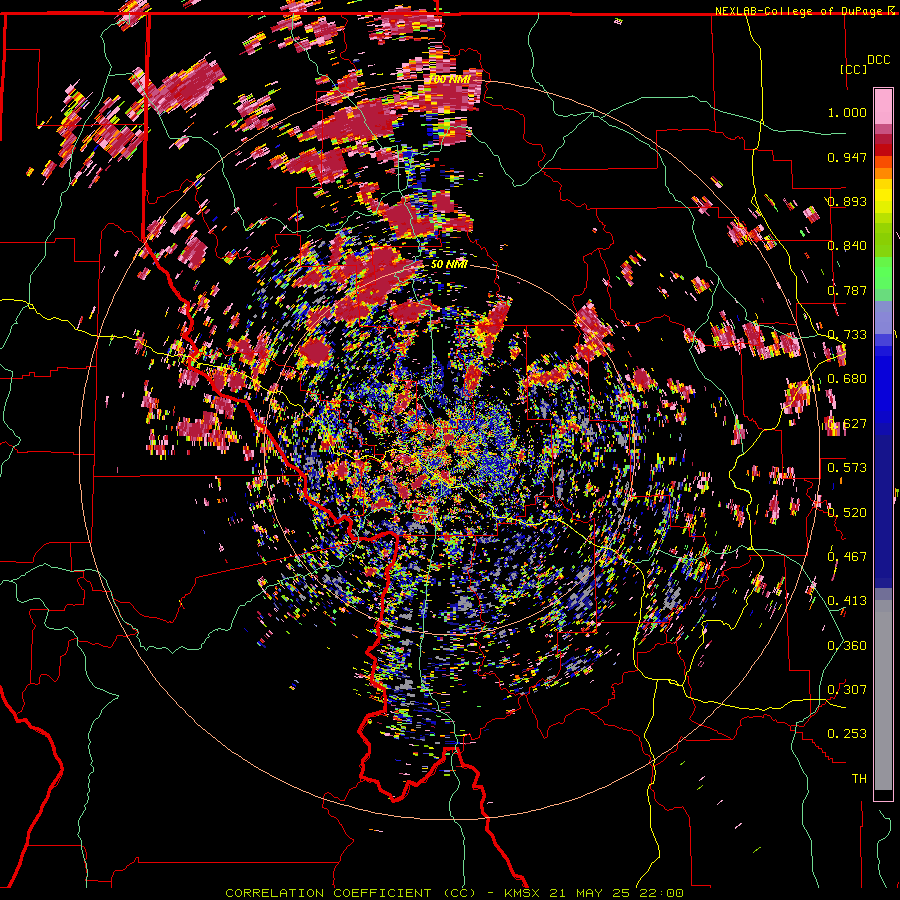900x900 pixels.
Task: Click the 0.253 legend value
Action: coord(847,734)
